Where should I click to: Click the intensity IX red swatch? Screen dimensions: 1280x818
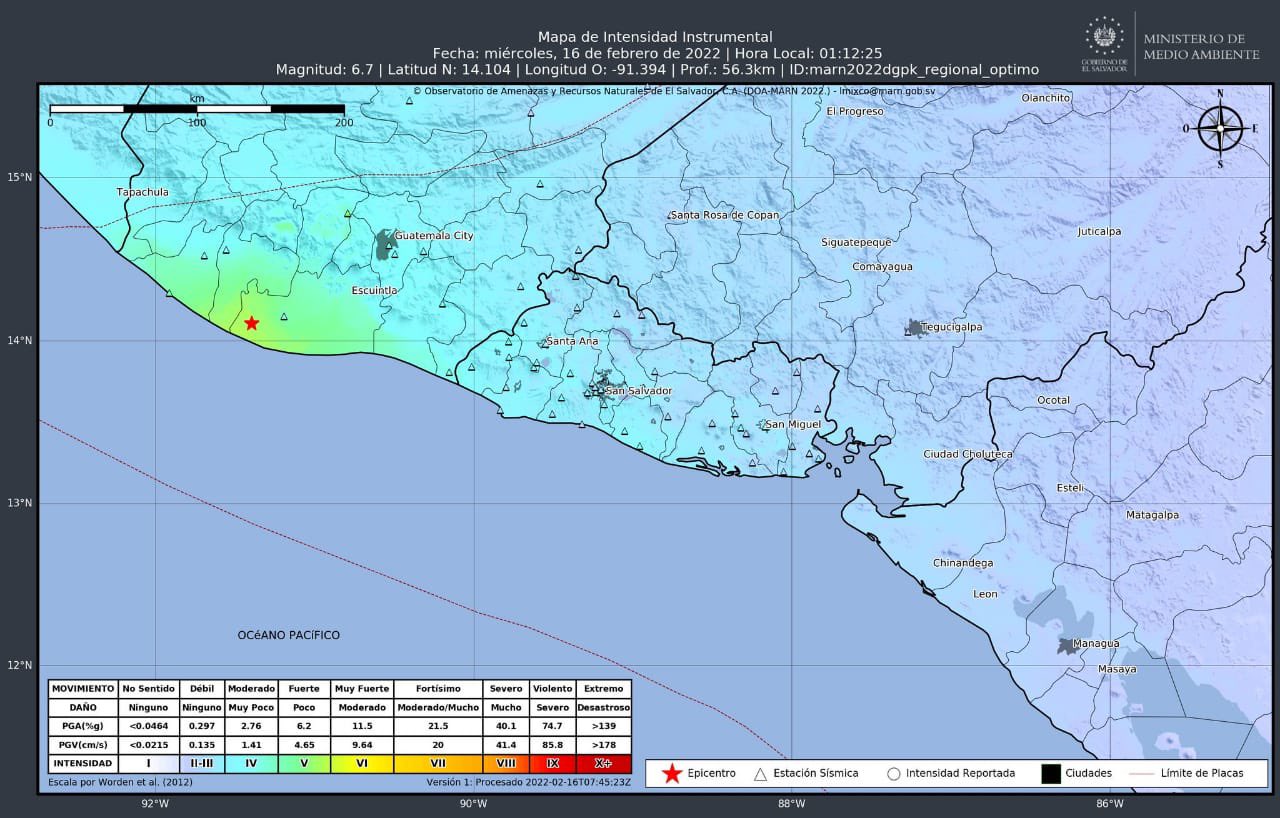[x=553, y=763]
